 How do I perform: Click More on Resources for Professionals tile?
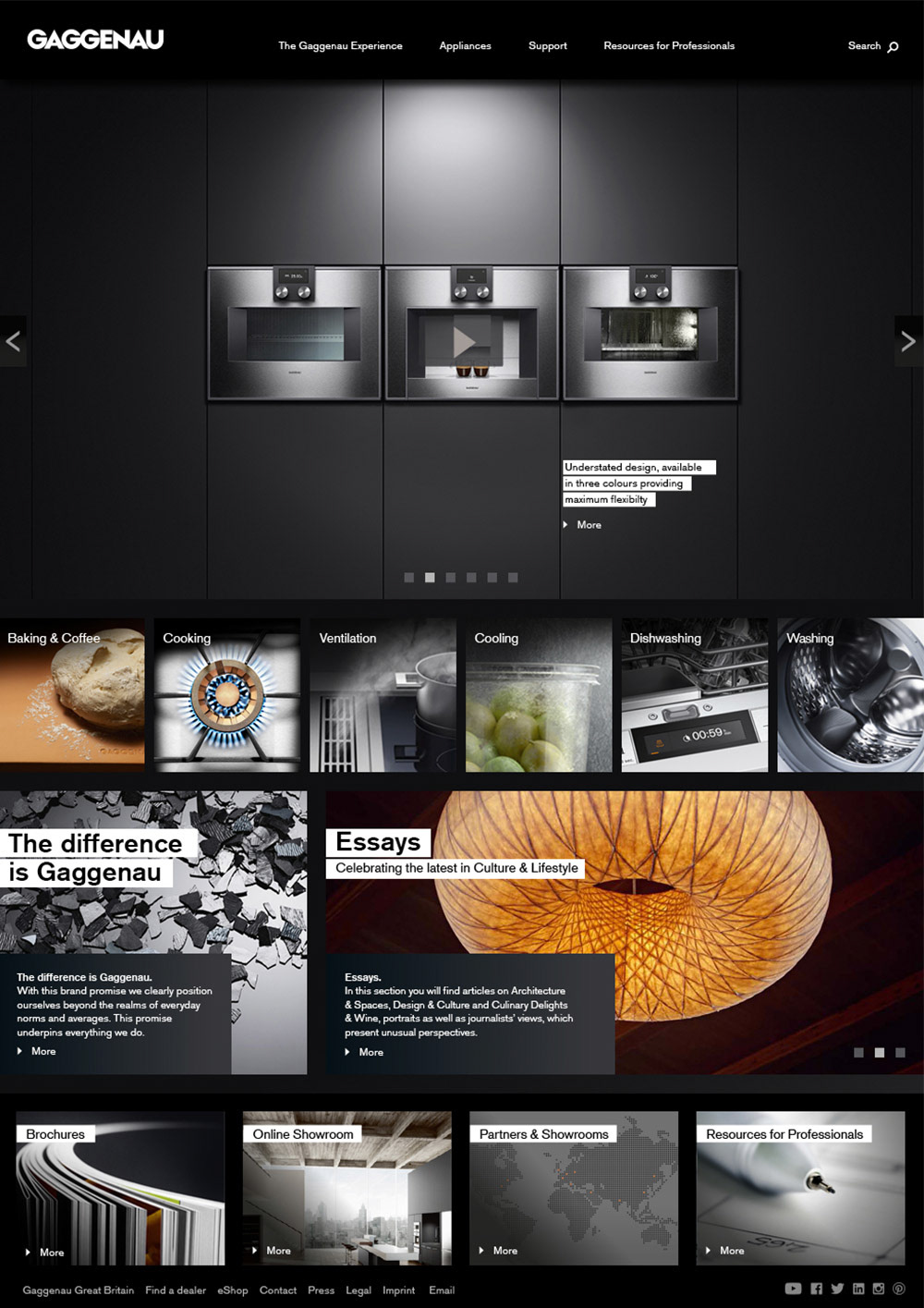(725, 1251)
